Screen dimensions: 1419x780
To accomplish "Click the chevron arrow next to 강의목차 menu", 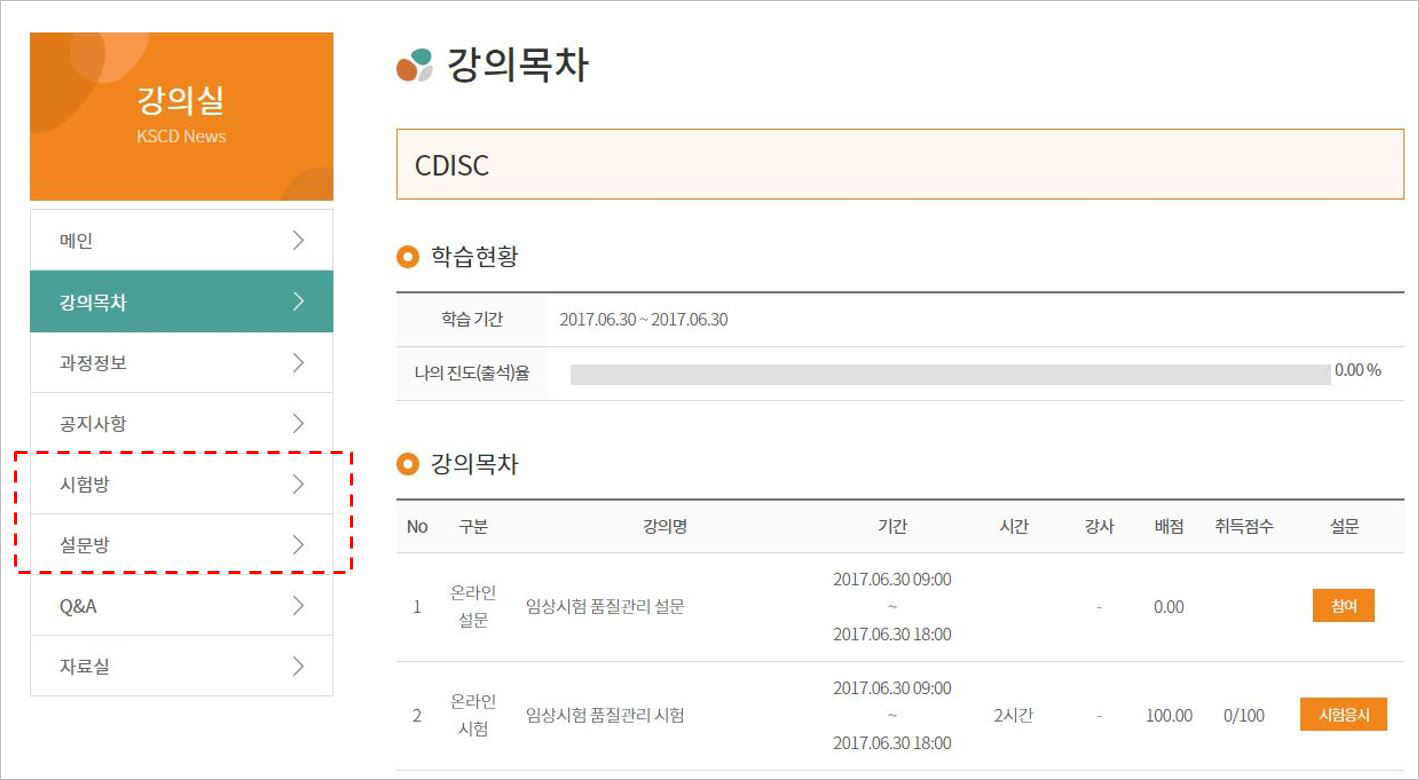I will 298,301.
